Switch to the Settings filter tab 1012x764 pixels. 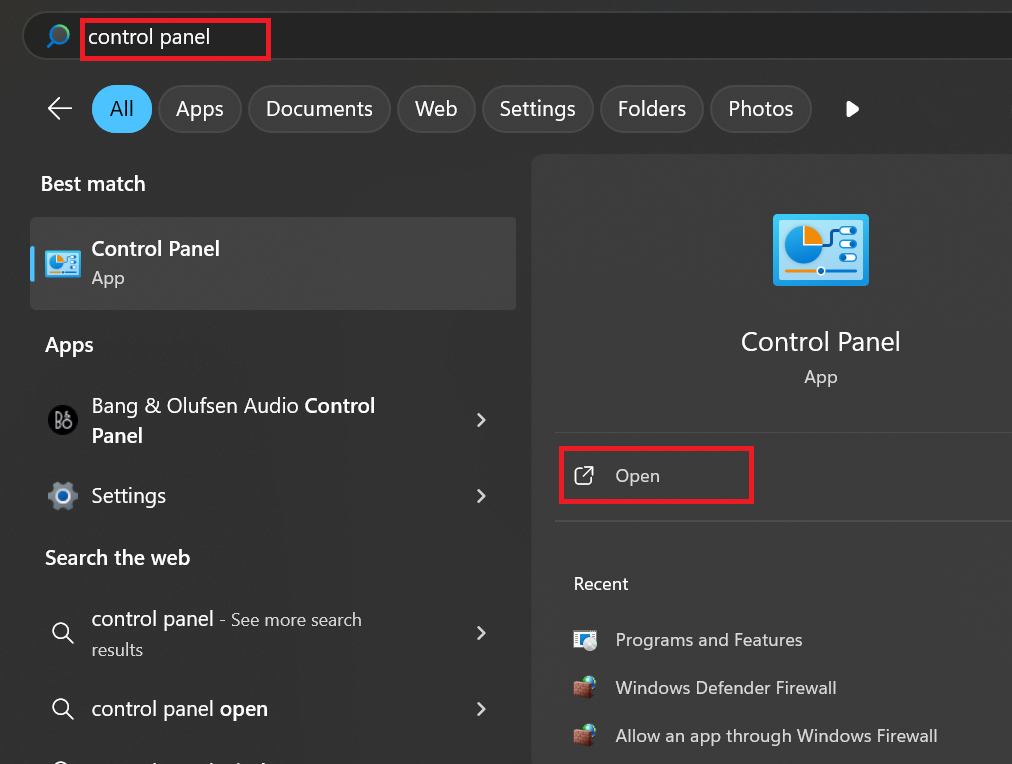537,108
